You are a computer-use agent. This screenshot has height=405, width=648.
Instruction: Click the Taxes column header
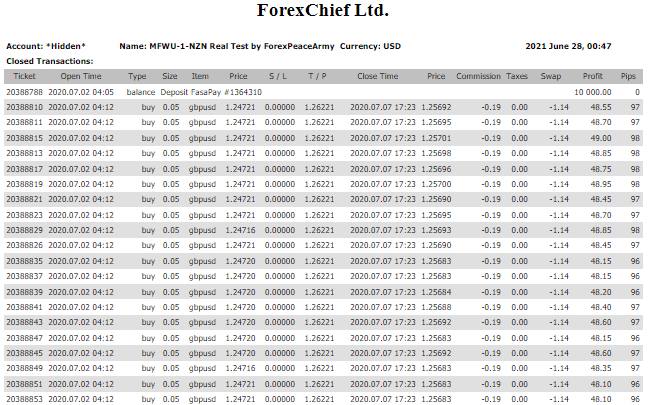click(517, 76)
